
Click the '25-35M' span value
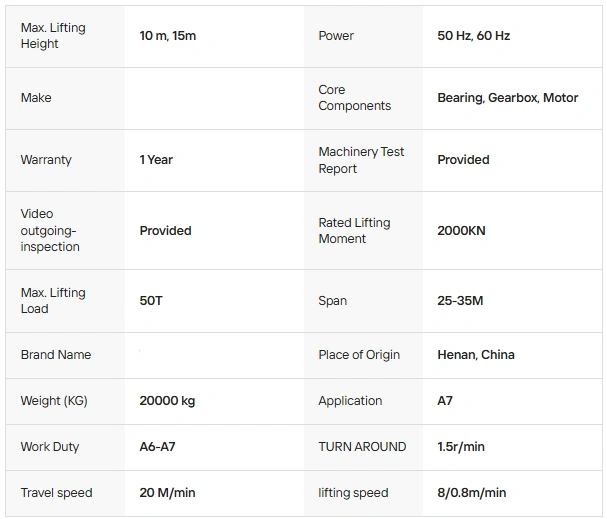point(460,301)
